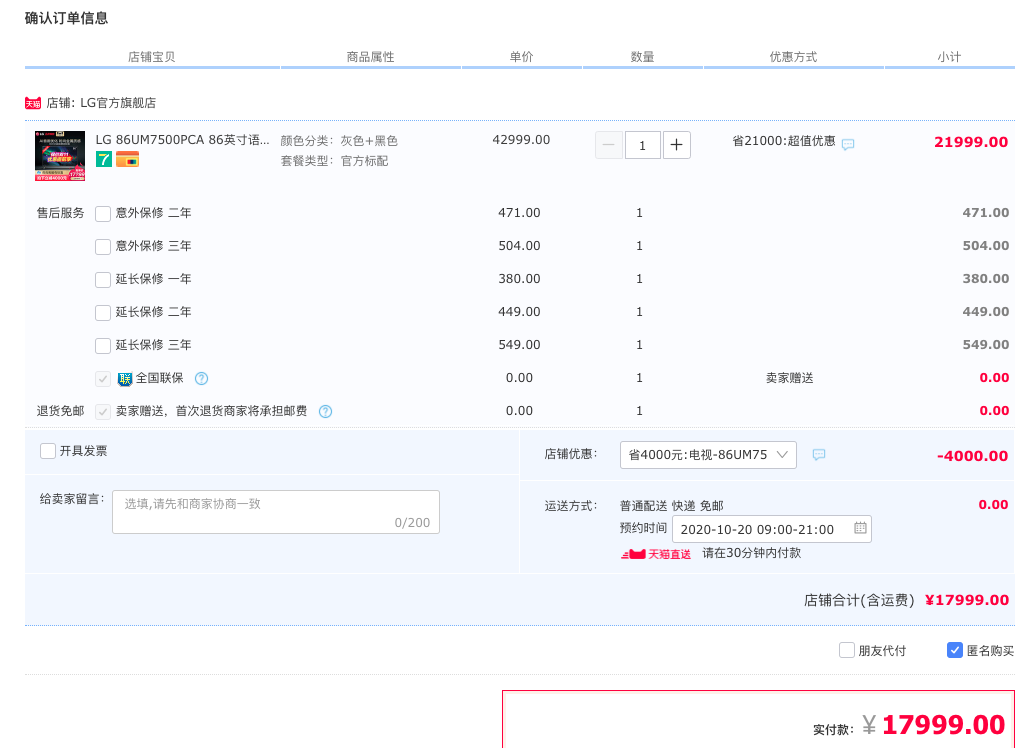
Task: Check 延长保修 二年 option
Action: point(103,313)
